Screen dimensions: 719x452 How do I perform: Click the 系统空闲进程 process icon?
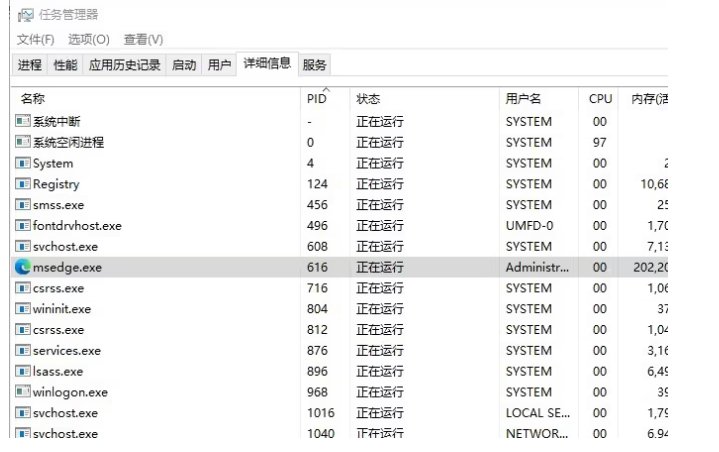(x=22, y=142)
